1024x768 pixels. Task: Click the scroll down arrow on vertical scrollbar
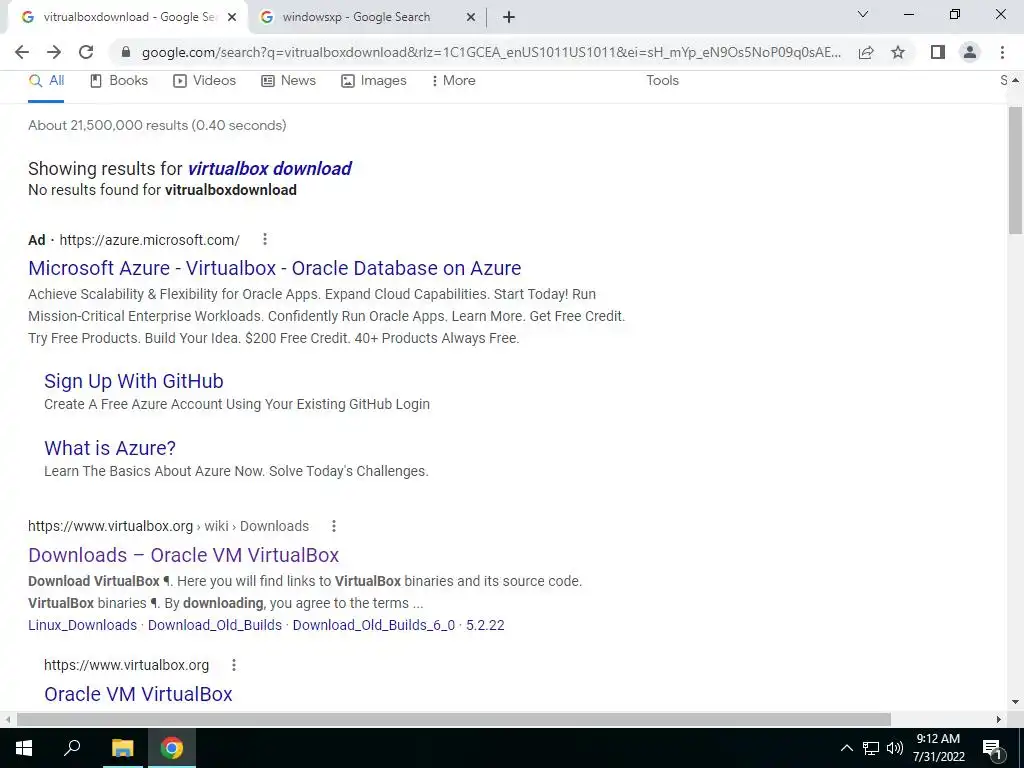click(1015, 702)
